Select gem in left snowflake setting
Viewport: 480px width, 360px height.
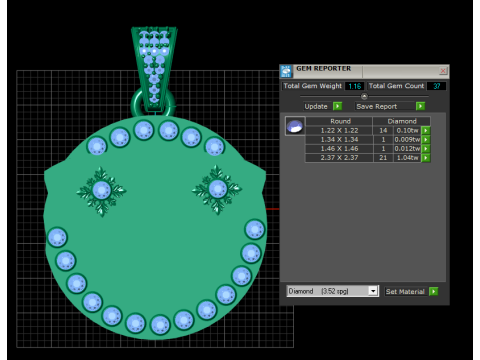pos(101,190)
